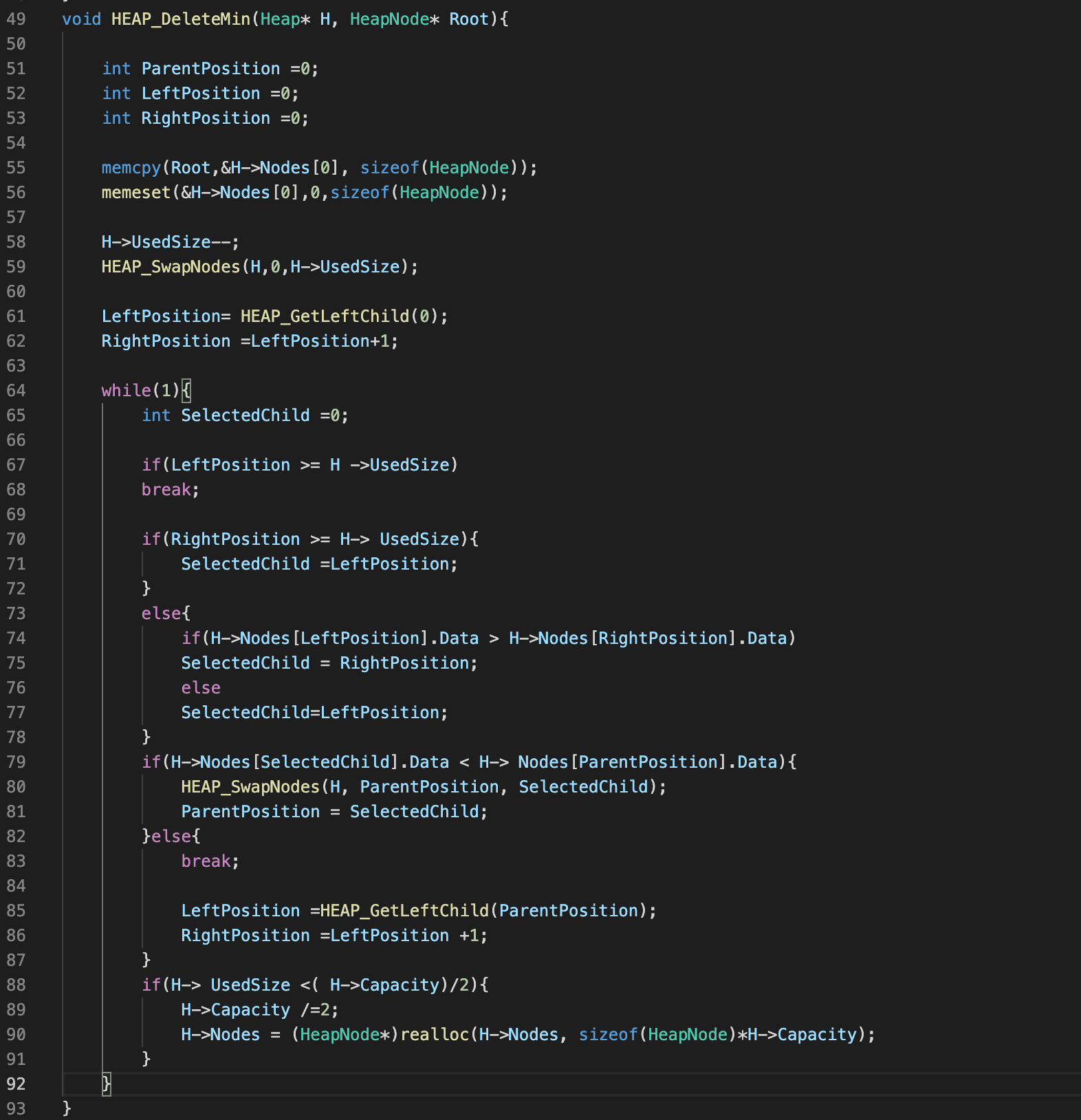Click the Heap* H parameter on line 49

[x=295, y=19]
